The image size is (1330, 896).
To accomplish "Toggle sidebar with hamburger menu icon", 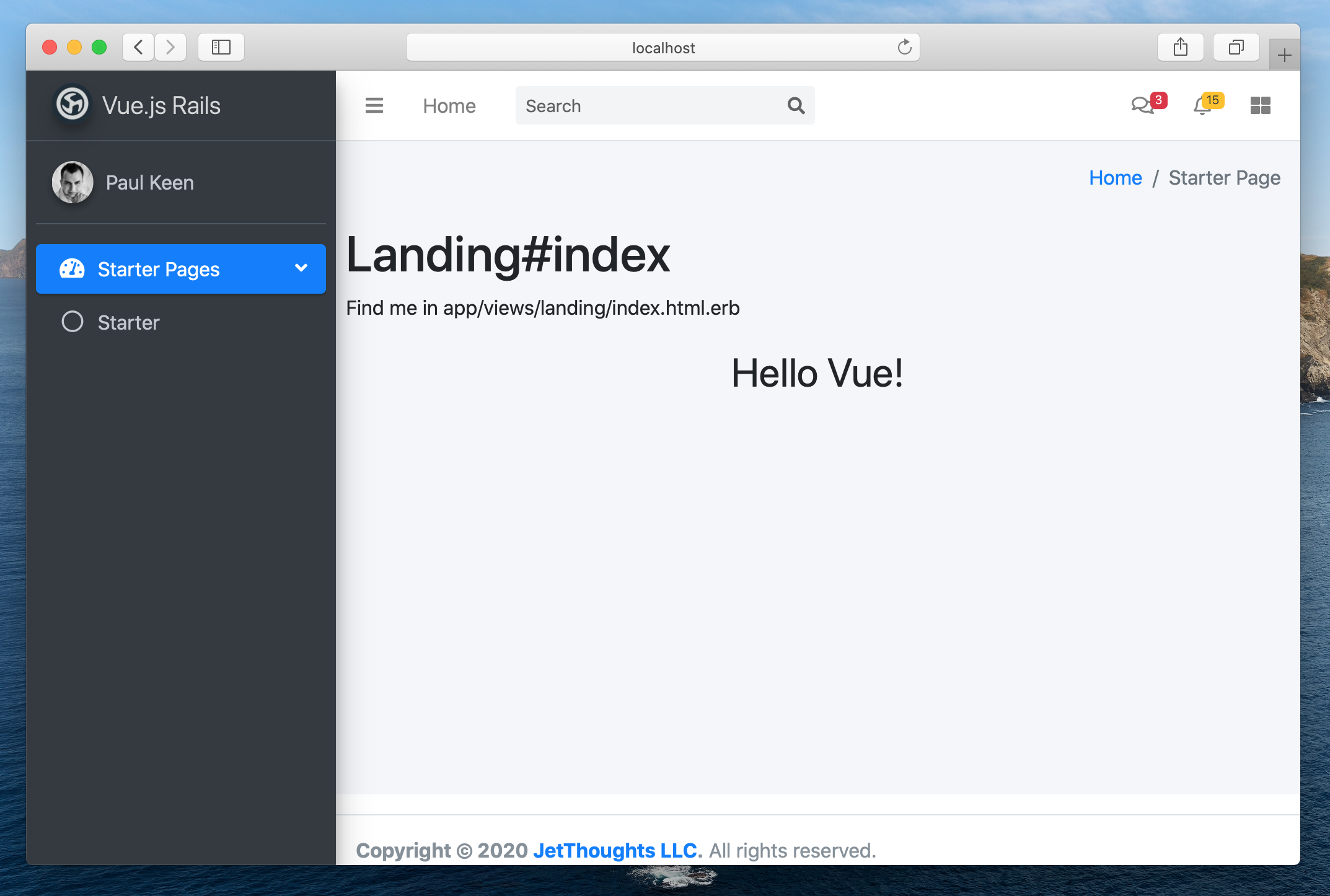I will pos(374,106).
